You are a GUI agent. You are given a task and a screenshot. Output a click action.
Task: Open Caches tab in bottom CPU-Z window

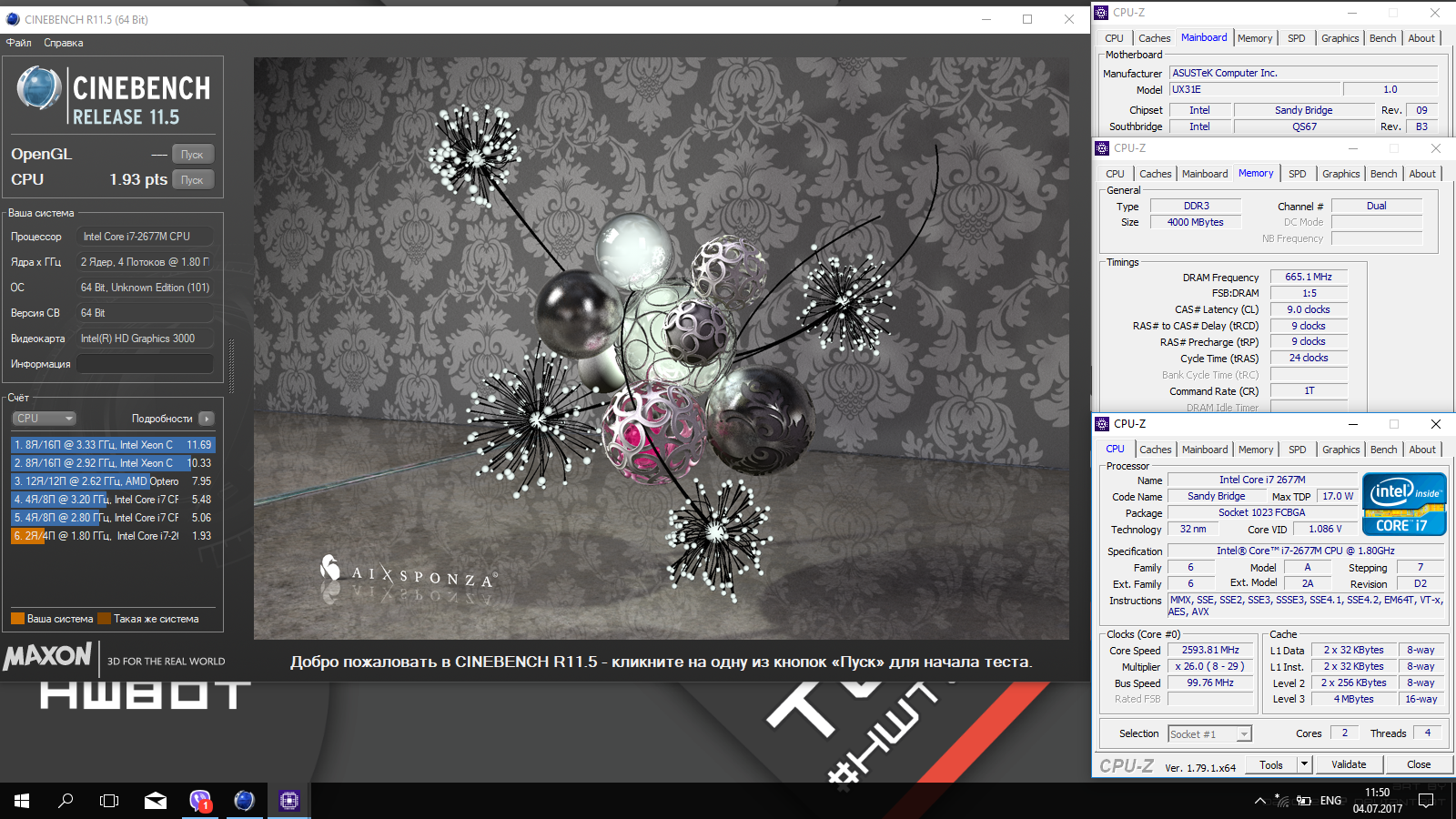[1155, 450]
